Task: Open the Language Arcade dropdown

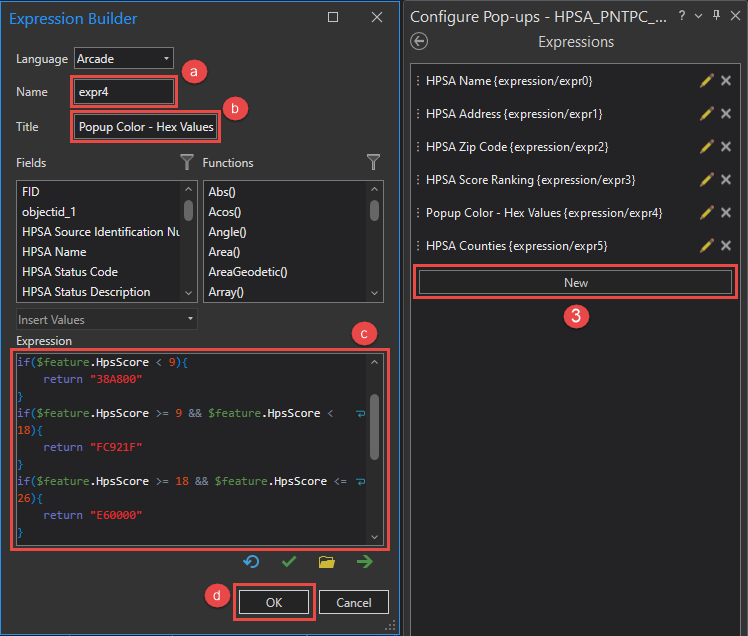Action: pyautogui.click(x=124, y=59)
